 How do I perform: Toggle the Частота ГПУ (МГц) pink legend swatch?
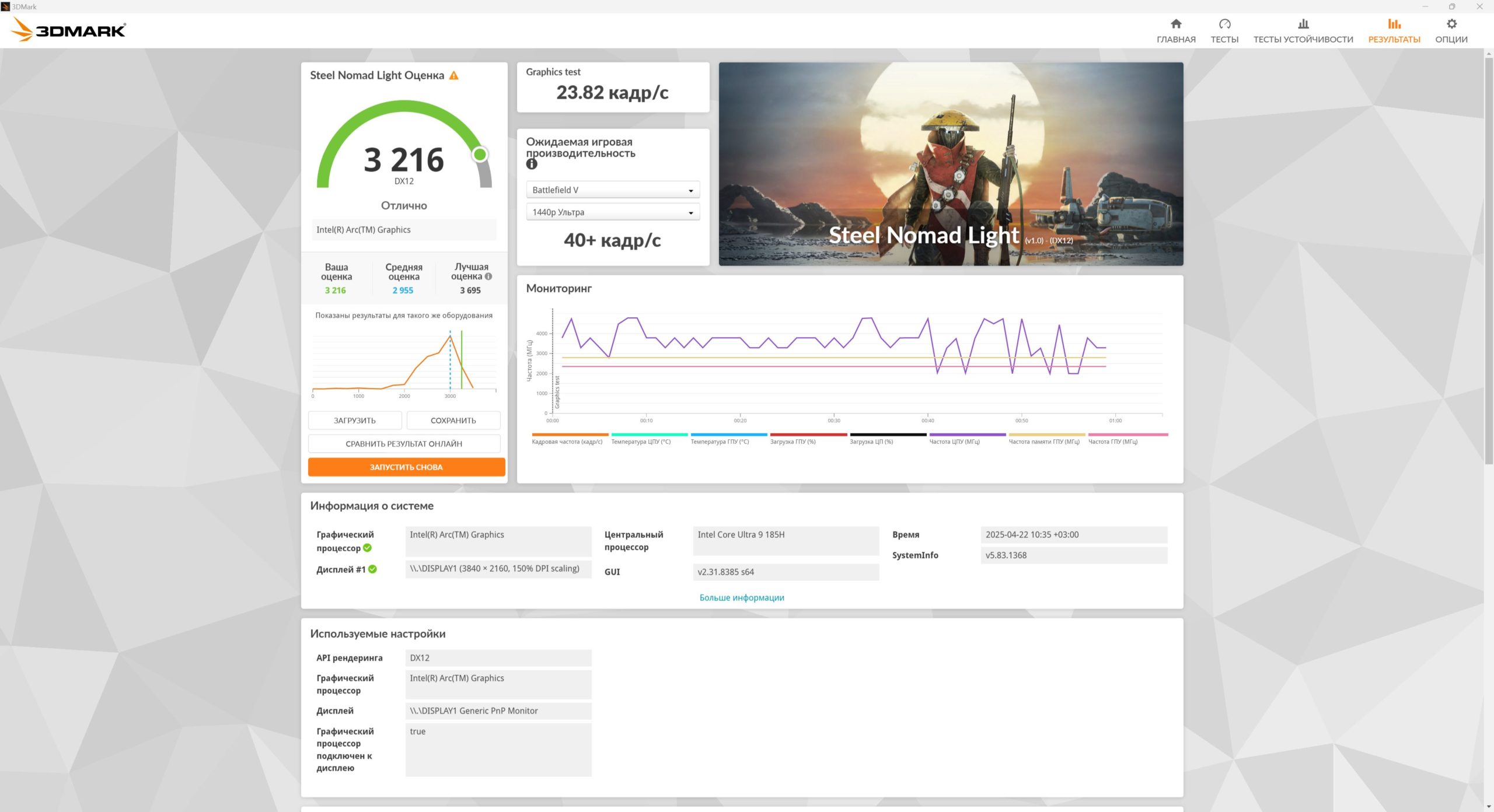coord(1128,435)
